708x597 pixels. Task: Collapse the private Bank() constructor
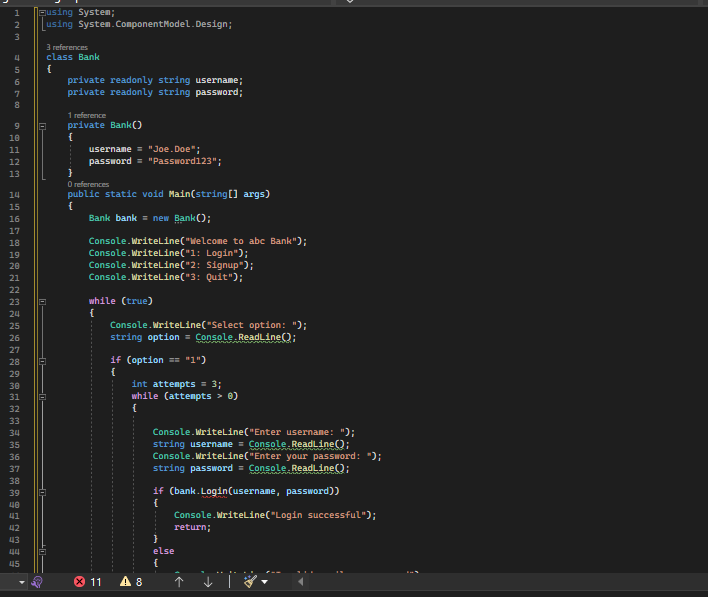tap(42, 126)
